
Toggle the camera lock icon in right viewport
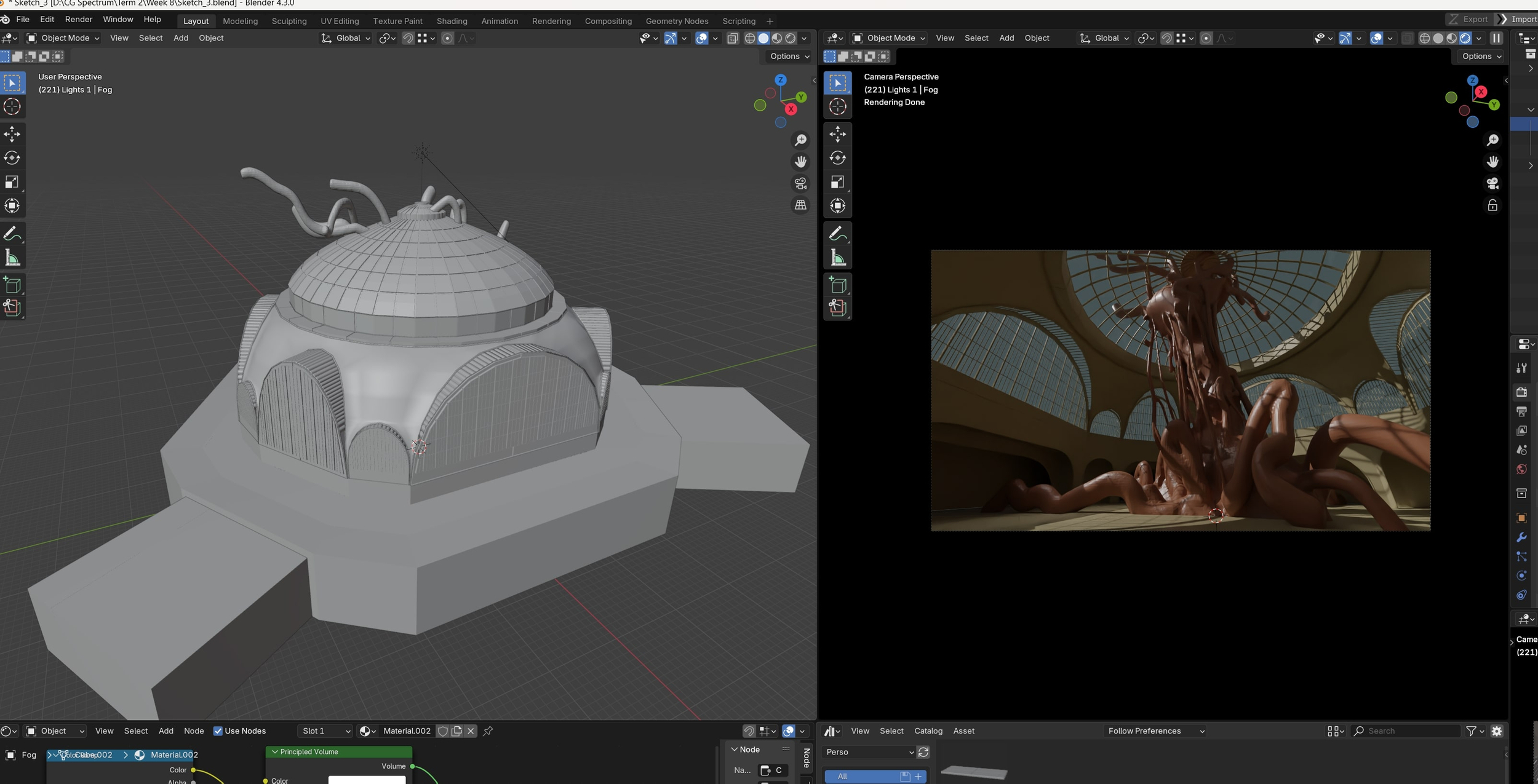(1492, 205)
